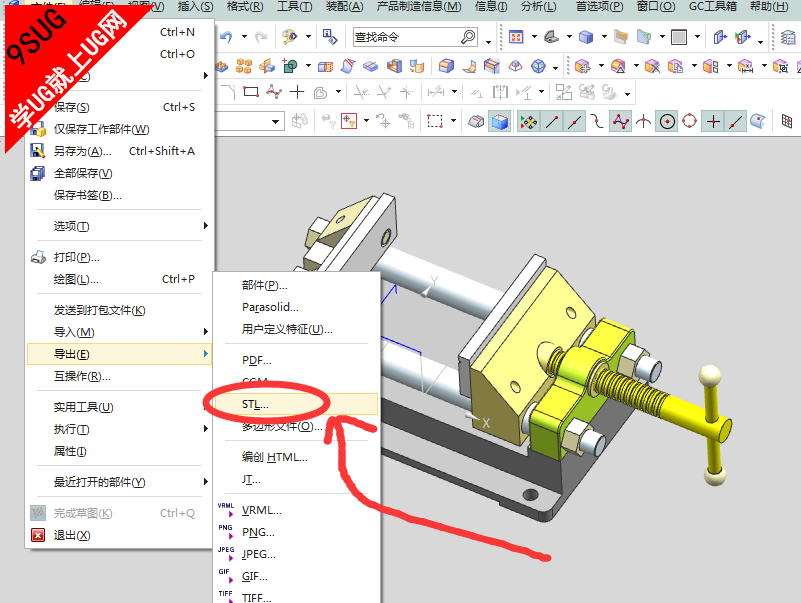This screenshot has height=603, width=801.
Task: Click the magnifier icon in command finder
Action: 468,37
